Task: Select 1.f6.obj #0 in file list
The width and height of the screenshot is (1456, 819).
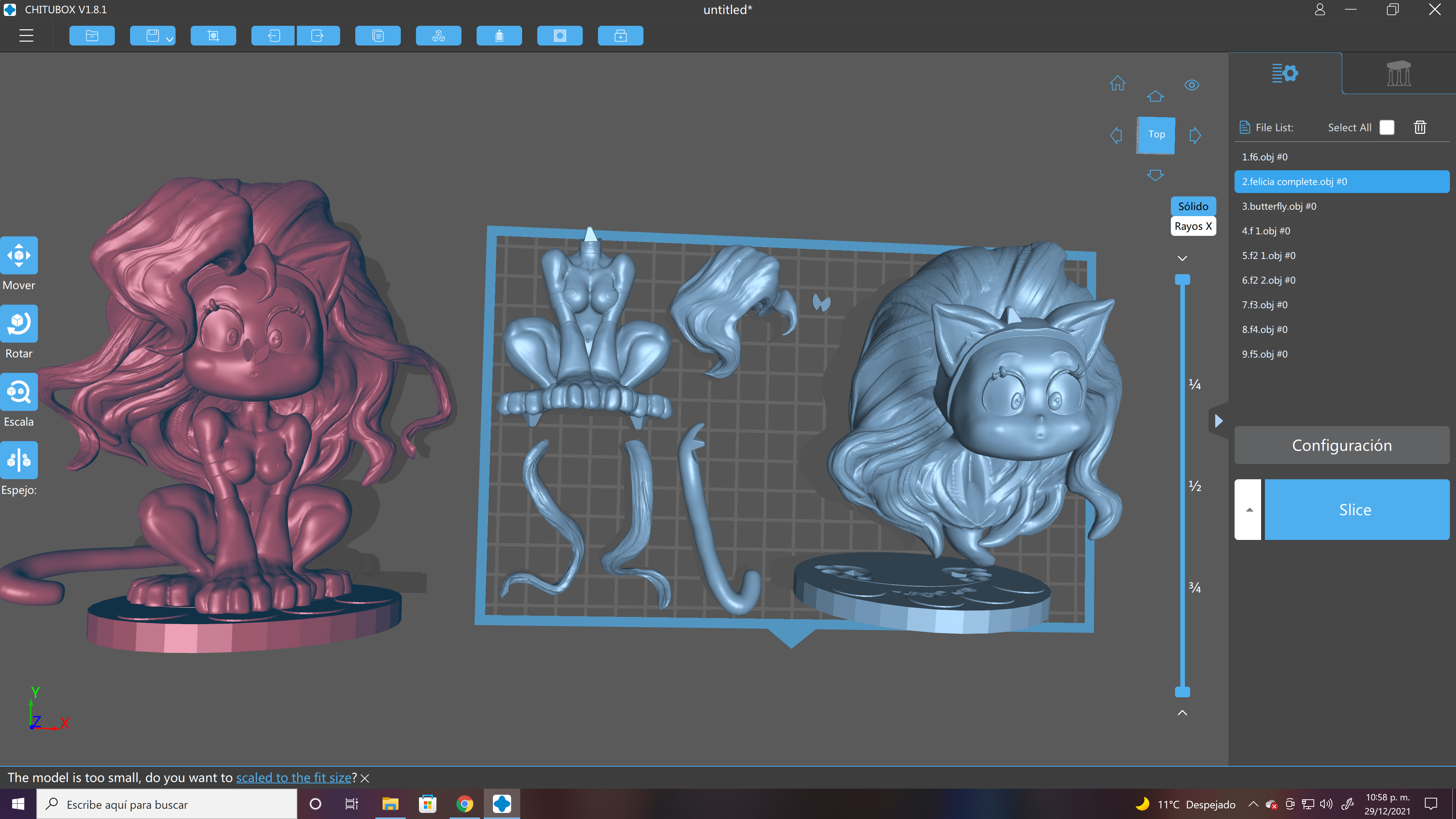Action: 1342,157
